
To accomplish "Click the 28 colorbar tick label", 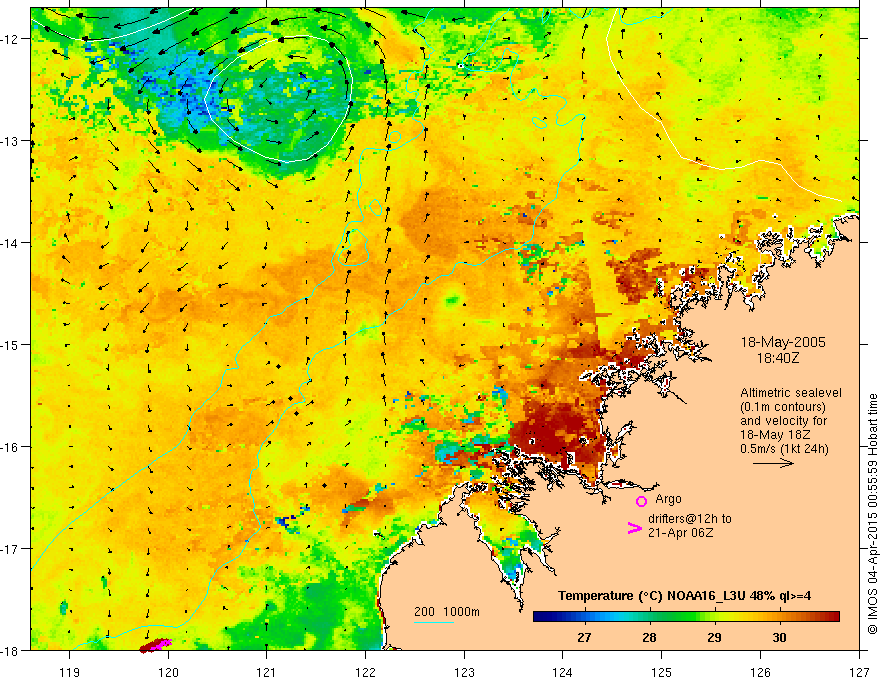I will click(x=649, y=637).
